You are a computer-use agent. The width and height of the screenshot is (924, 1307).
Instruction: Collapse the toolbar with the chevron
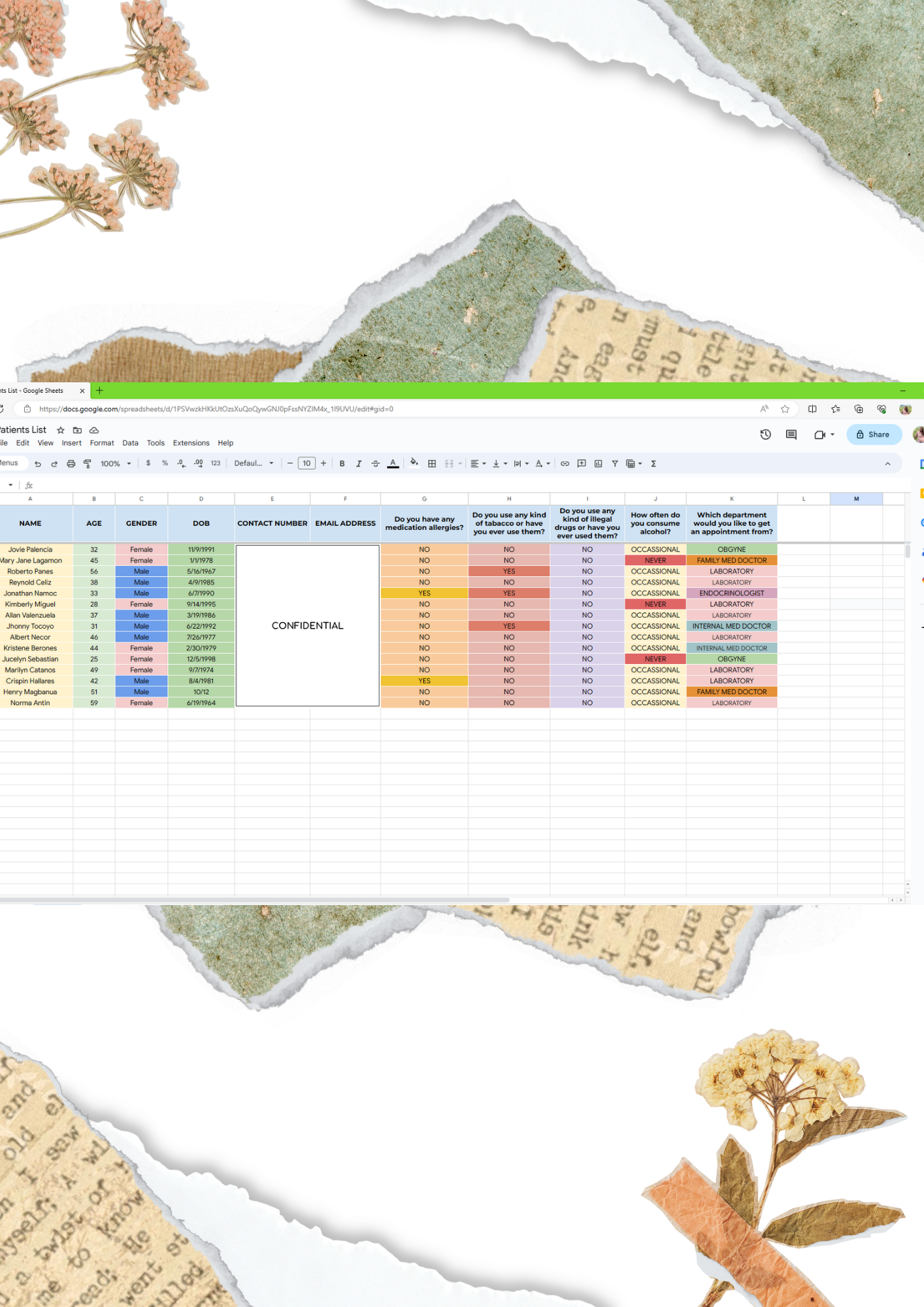tap(887, 464)
